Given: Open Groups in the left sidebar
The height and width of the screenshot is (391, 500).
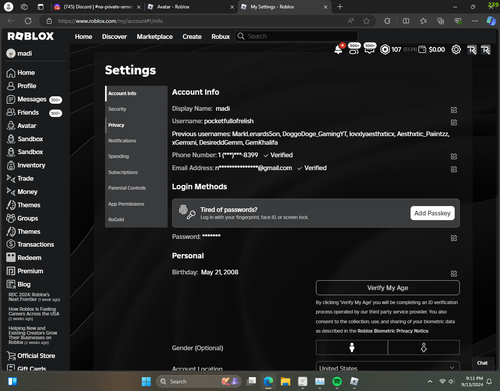Looking at the screenshot, I should 22,218.
